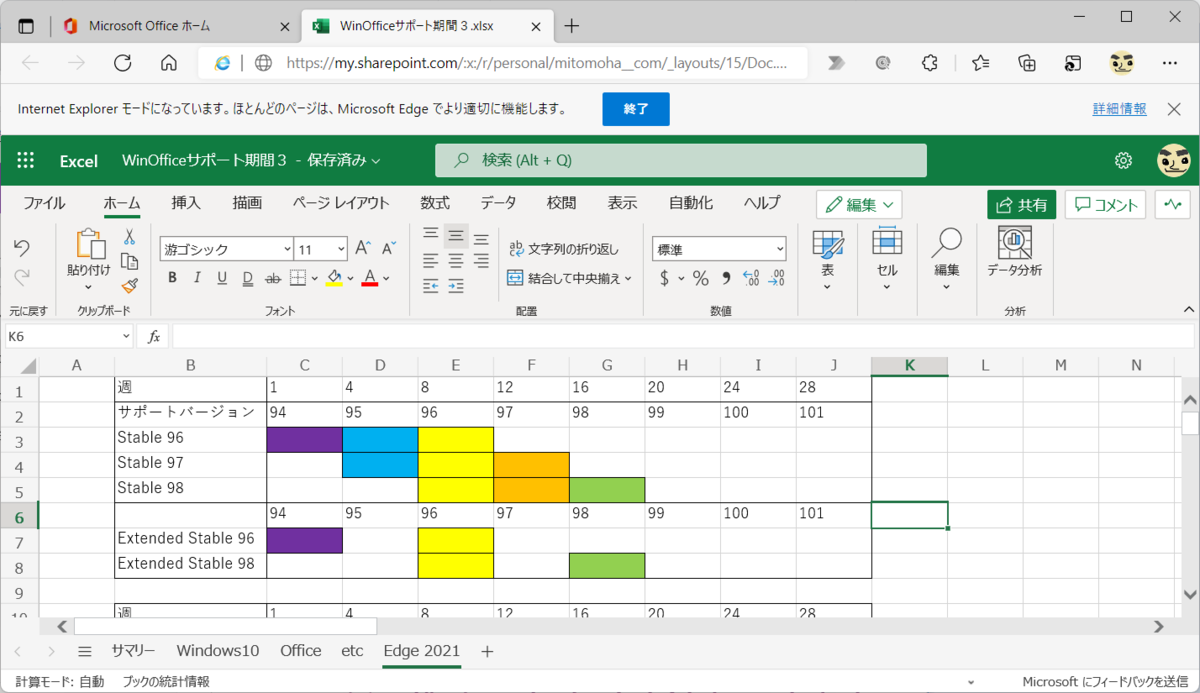Image resolution: width=1200 pixels, height=693 pixels.
Task: Click the activity catch-up icon beside コメント
Action: click(1172, 205)
